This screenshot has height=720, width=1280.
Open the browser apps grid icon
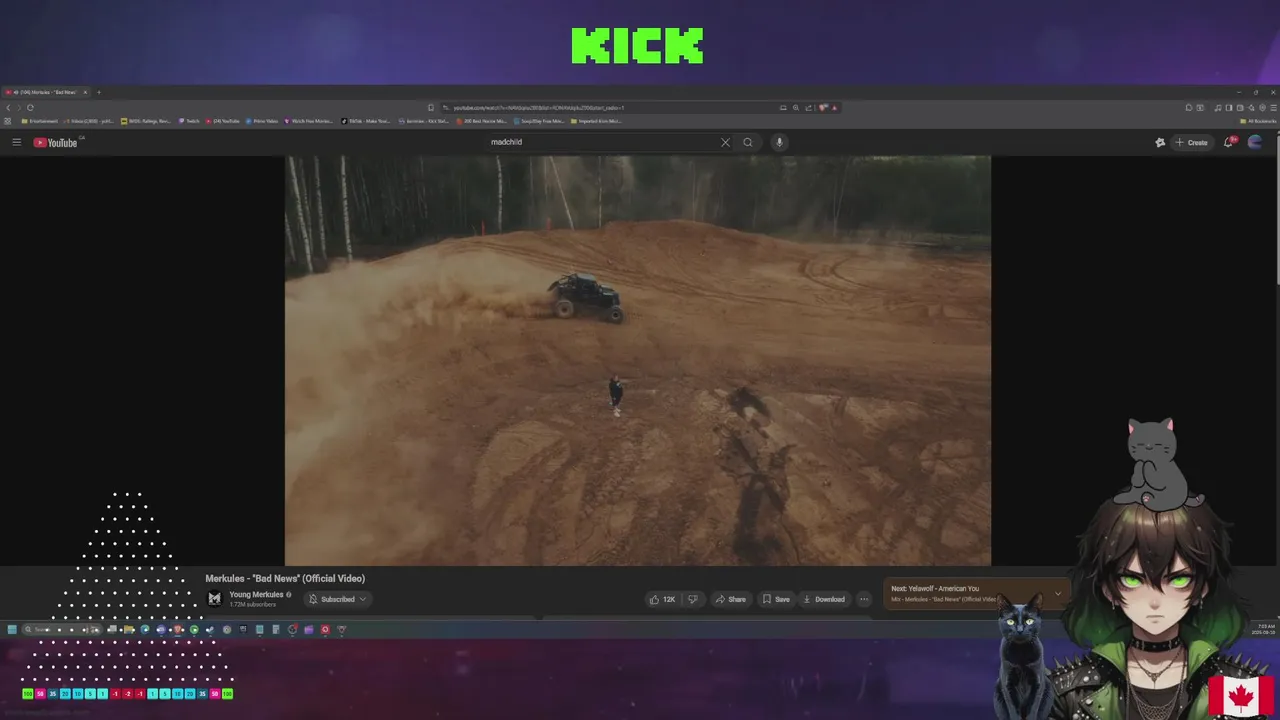tap(8, 121)
